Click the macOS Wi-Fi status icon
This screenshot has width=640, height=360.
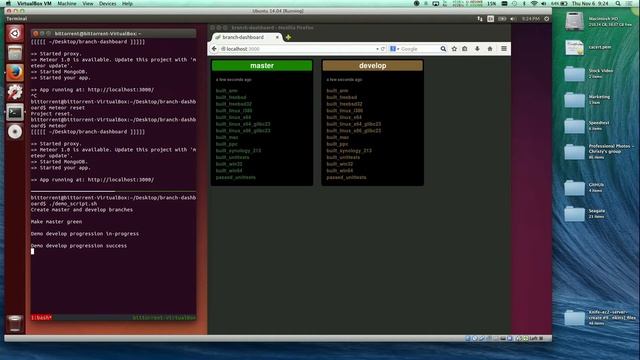tap(534, 3)
